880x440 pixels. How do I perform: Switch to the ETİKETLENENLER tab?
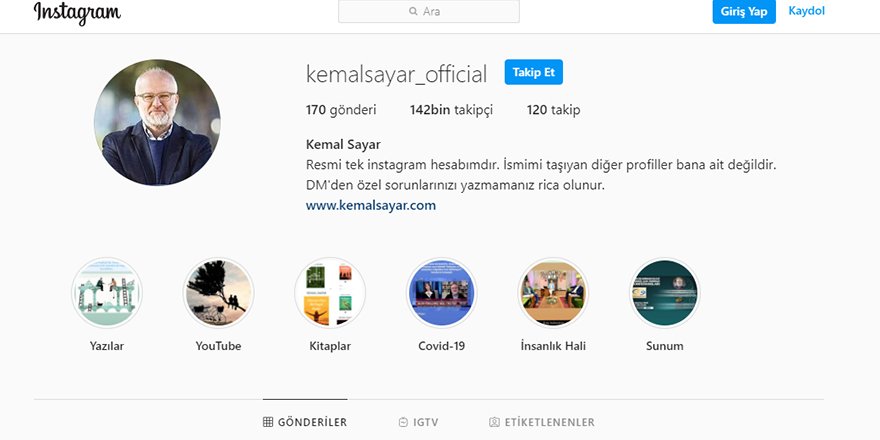(x=541, y=422)
